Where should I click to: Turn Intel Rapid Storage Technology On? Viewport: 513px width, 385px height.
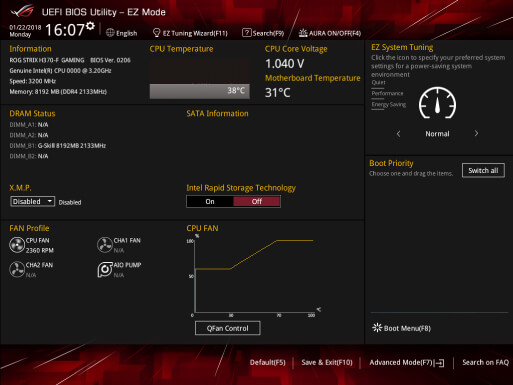[210, 202]
